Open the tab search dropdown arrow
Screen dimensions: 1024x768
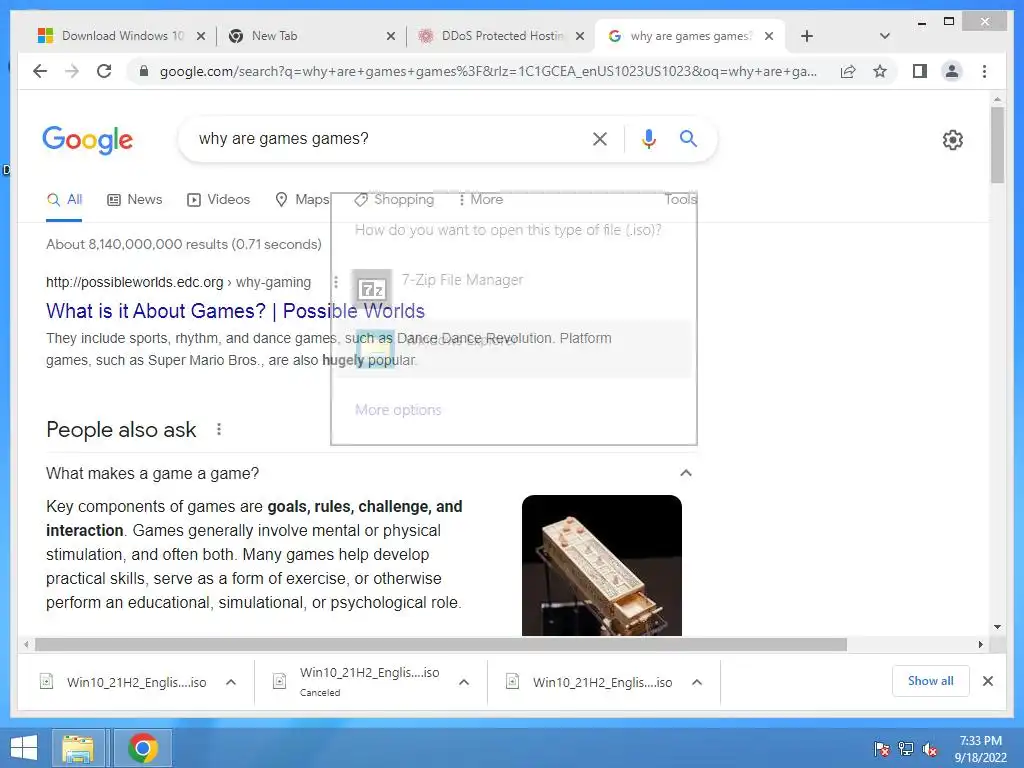pos(885,36)
